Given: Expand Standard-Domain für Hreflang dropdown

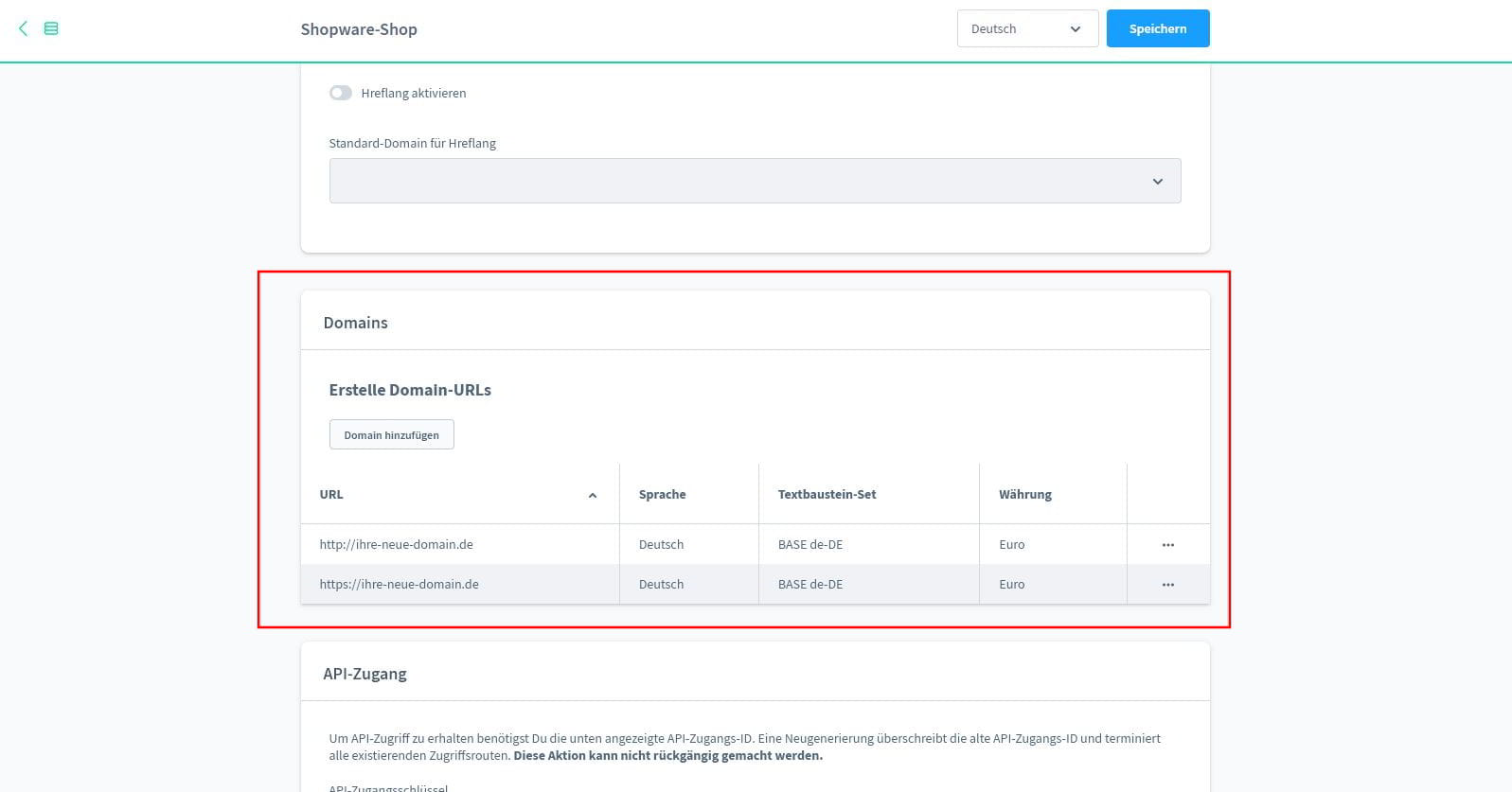Looking at the screenshot, I should tap(755, 181).
